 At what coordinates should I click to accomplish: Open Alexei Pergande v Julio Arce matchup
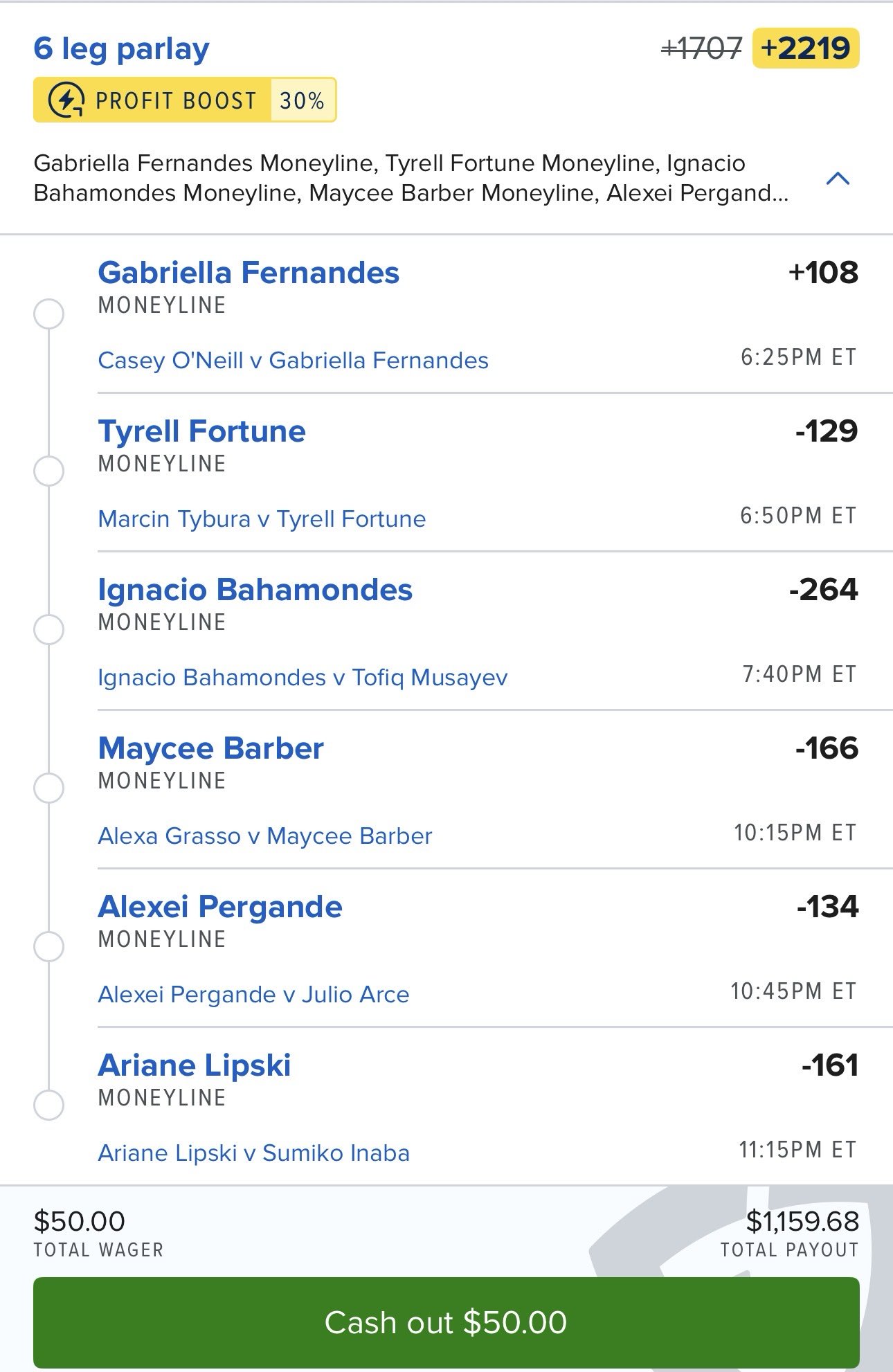pos(253,995)
